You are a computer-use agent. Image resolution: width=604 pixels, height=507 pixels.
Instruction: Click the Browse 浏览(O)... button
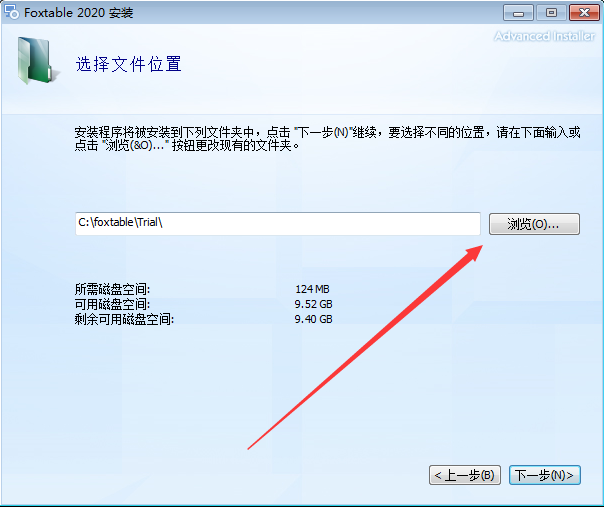(x=534, y=224)
